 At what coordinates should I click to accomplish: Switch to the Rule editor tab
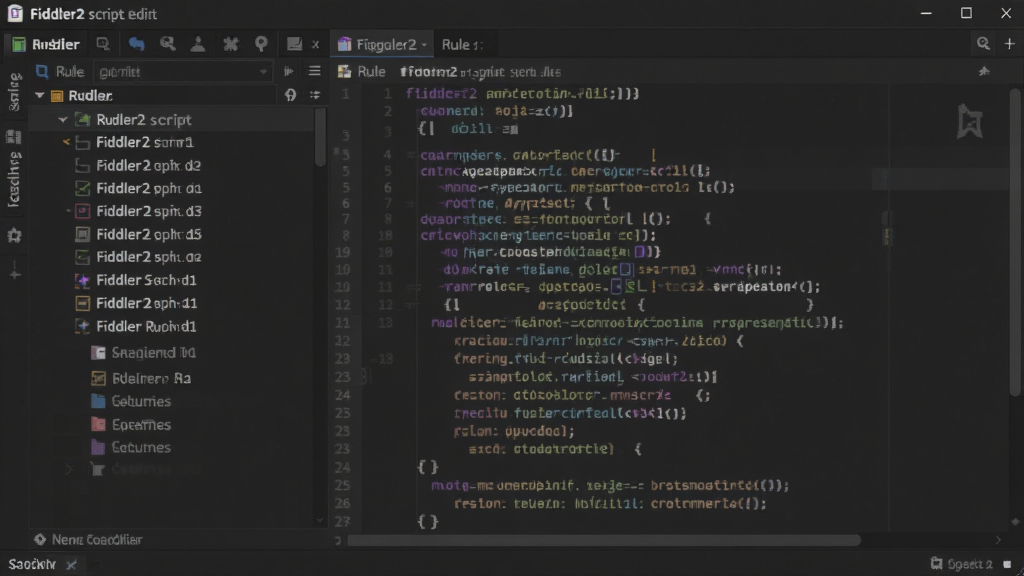(x=462, y=44)
